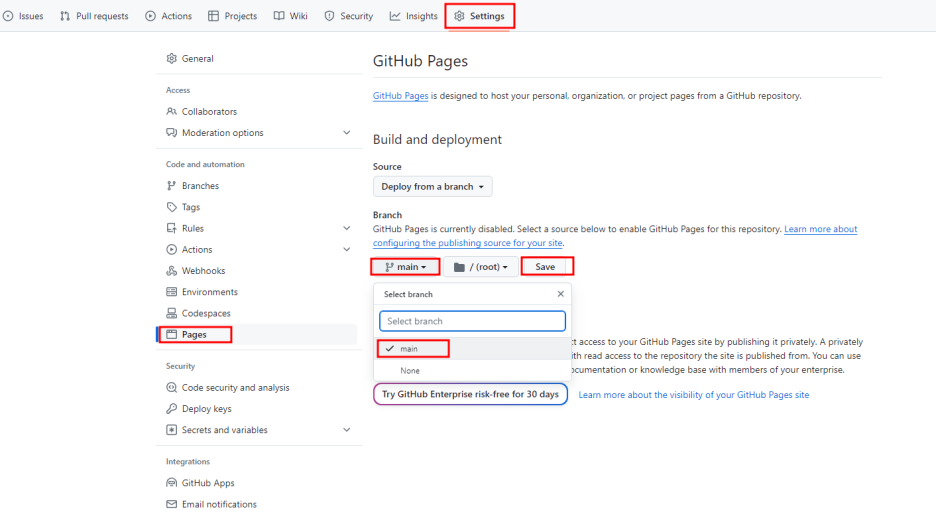Open Learn more about visibility link
Screen dimensions: 936x526
click(694, 395)
